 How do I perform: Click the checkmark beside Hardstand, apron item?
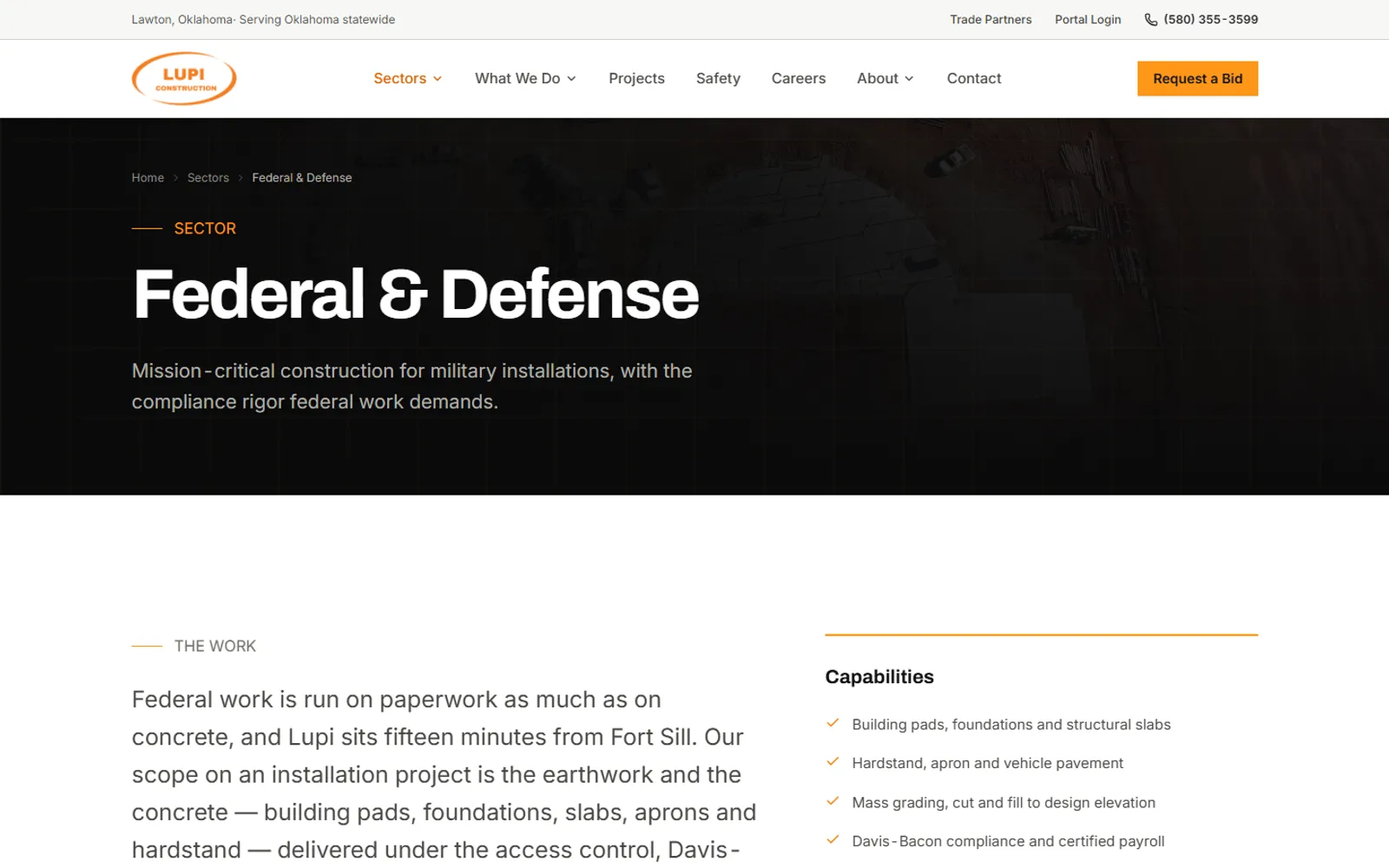click(833, 762)
